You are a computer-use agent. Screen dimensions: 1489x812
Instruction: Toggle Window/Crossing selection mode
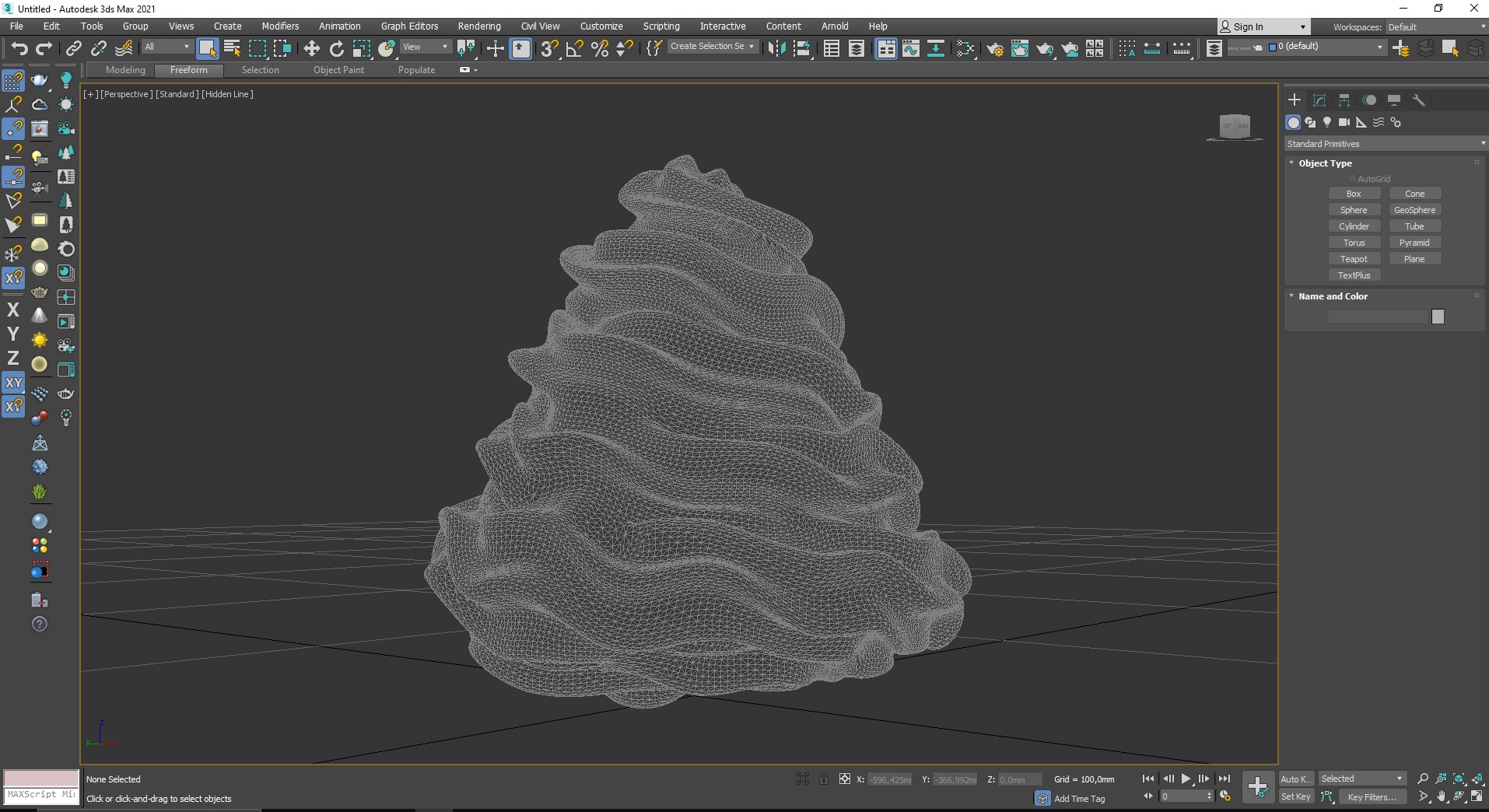click(x=282, y=48)
